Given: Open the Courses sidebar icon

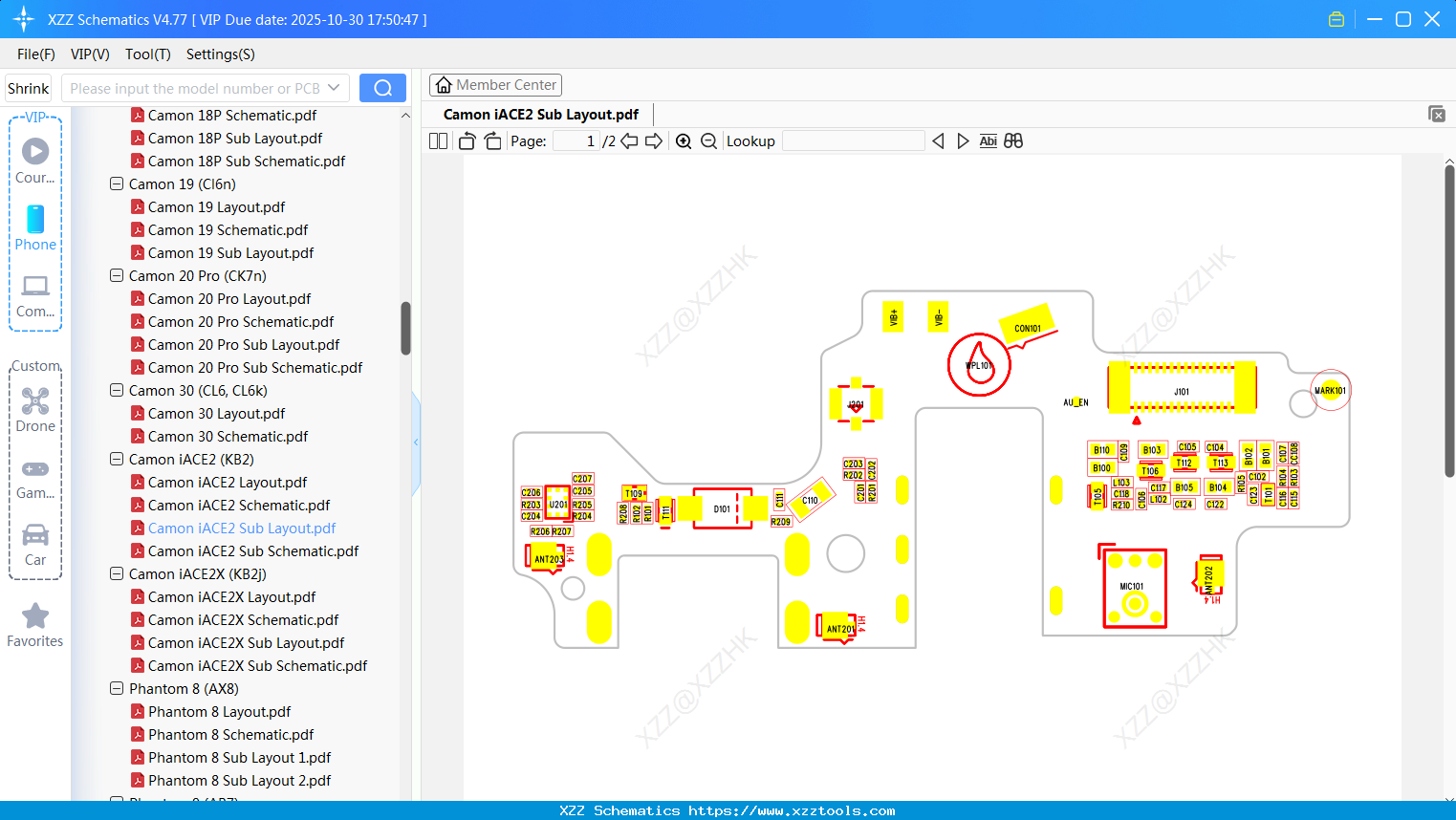Looking at the screenshot, I should tap(35, 161).
